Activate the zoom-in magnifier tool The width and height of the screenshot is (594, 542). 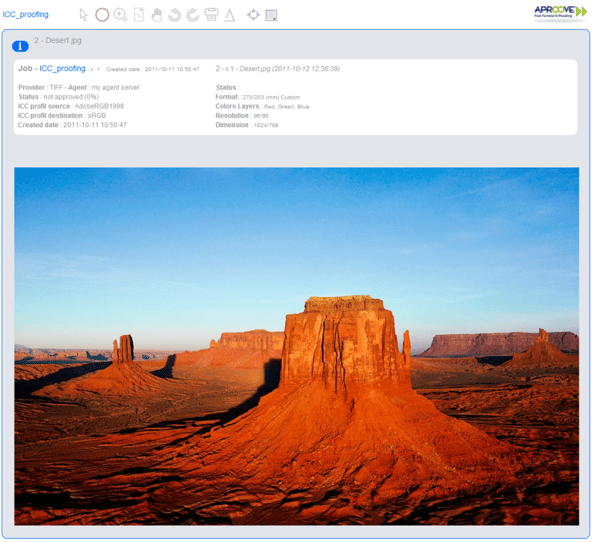(x=120, y=15)
